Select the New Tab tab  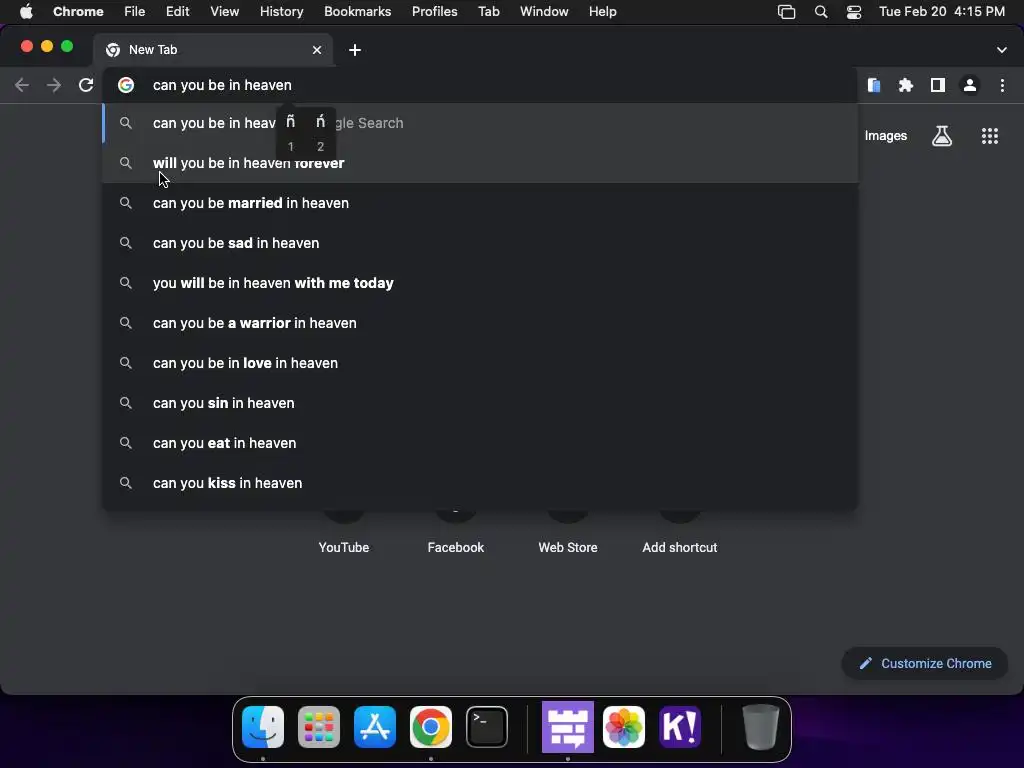coord(213,50)
